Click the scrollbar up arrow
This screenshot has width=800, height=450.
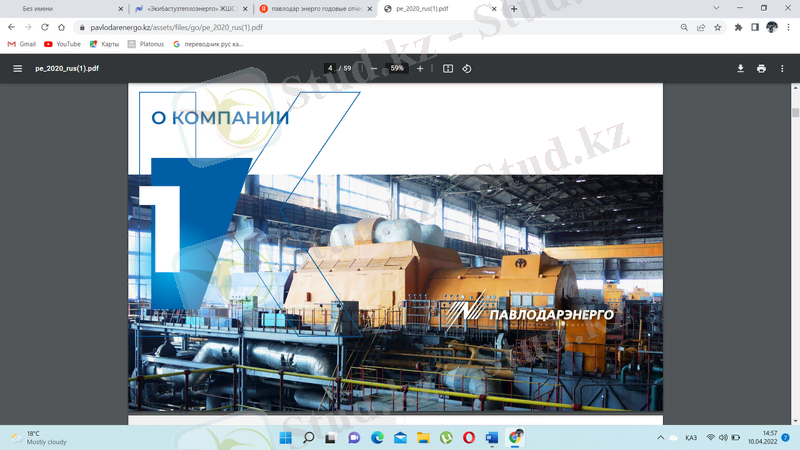[795, 88]
